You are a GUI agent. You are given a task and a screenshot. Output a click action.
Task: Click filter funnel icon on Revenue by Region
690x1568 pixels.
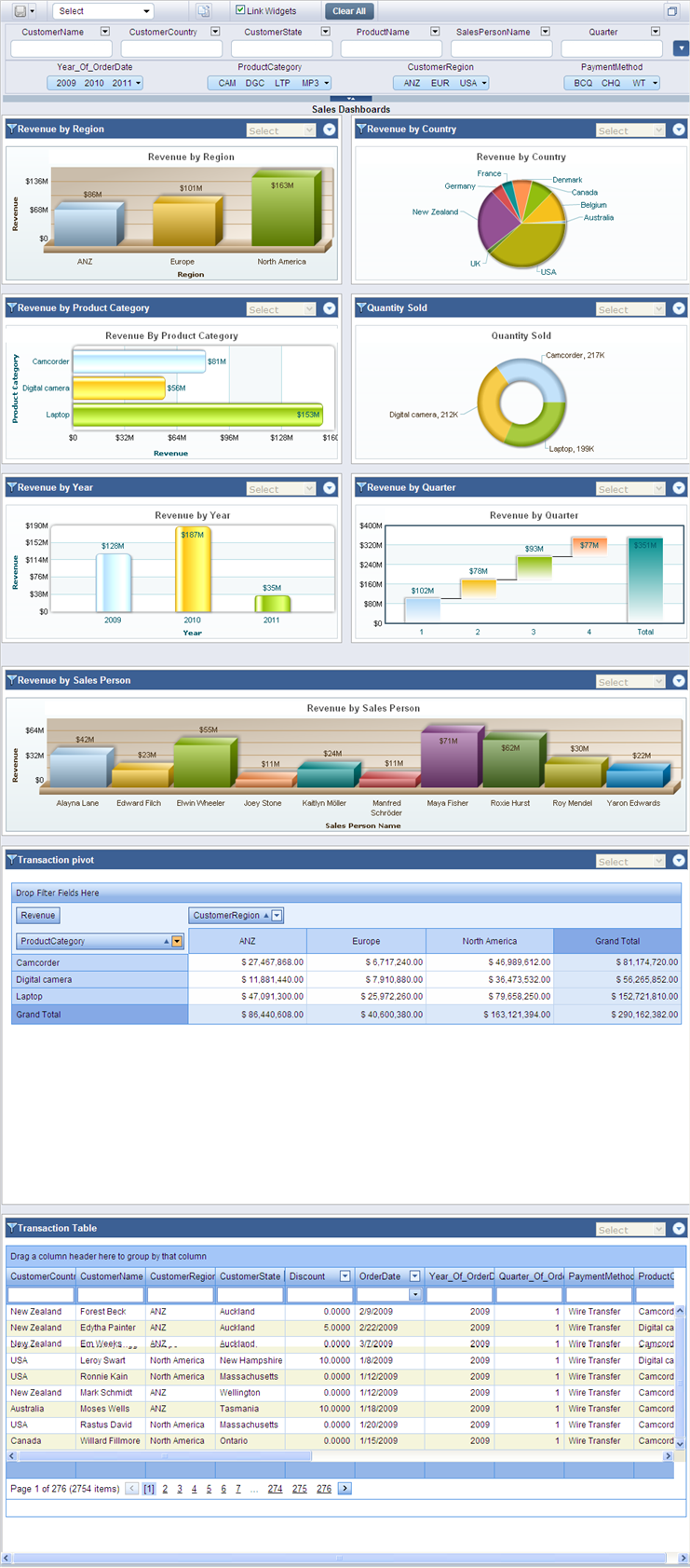coord(12,130)
